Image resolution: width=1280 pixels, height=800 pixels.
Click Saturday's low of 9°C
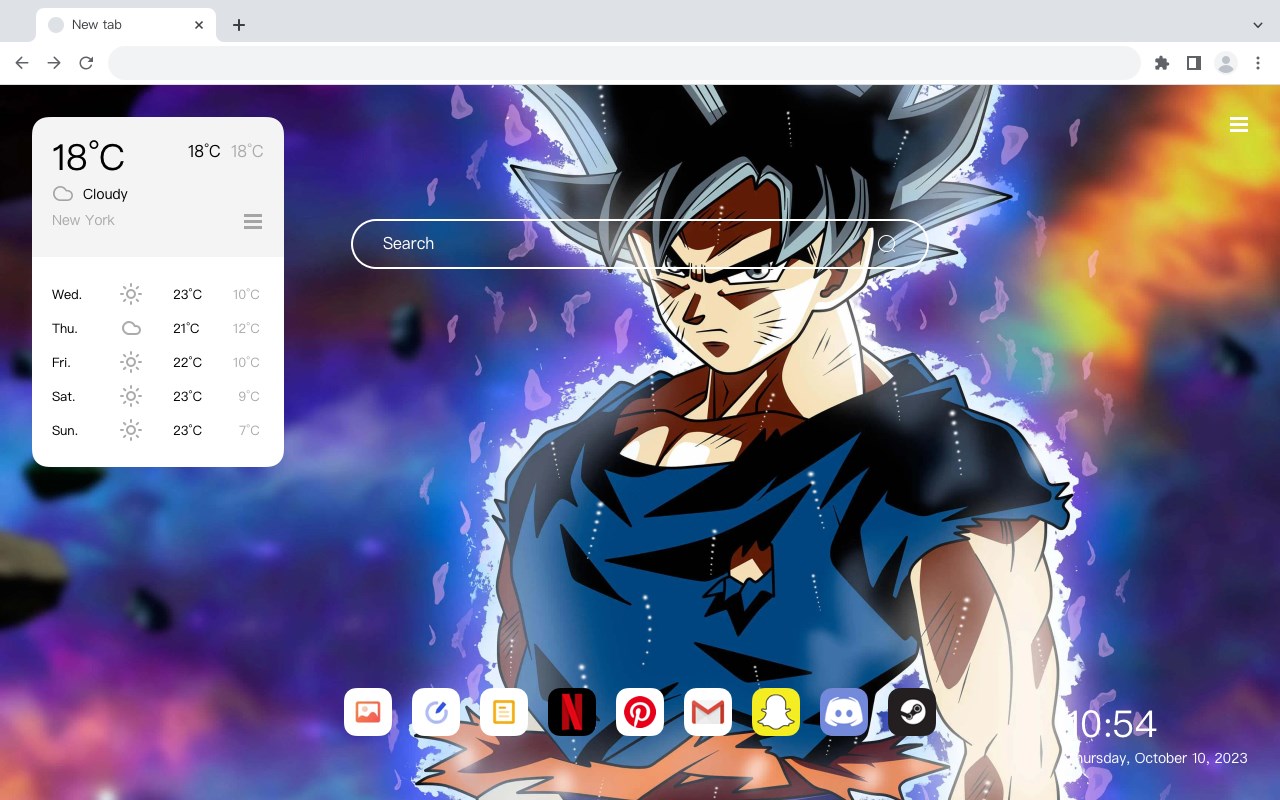249,396
